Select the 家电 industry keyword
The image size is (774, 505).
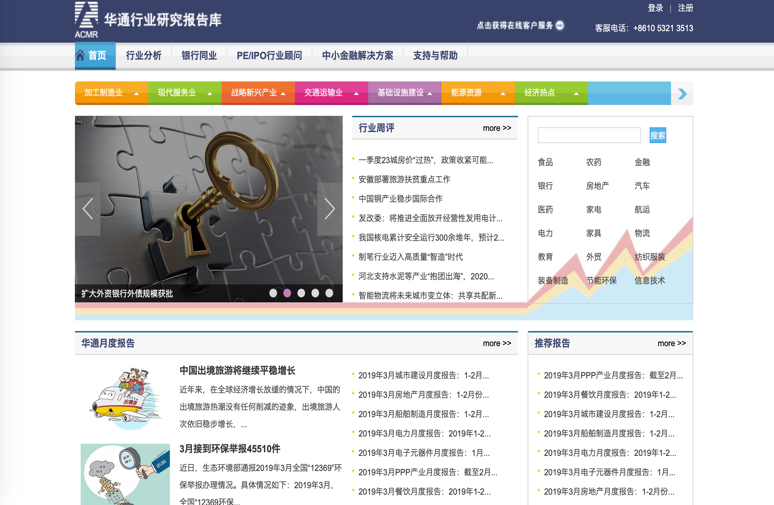pyautogui.click(x=594, y=209)
